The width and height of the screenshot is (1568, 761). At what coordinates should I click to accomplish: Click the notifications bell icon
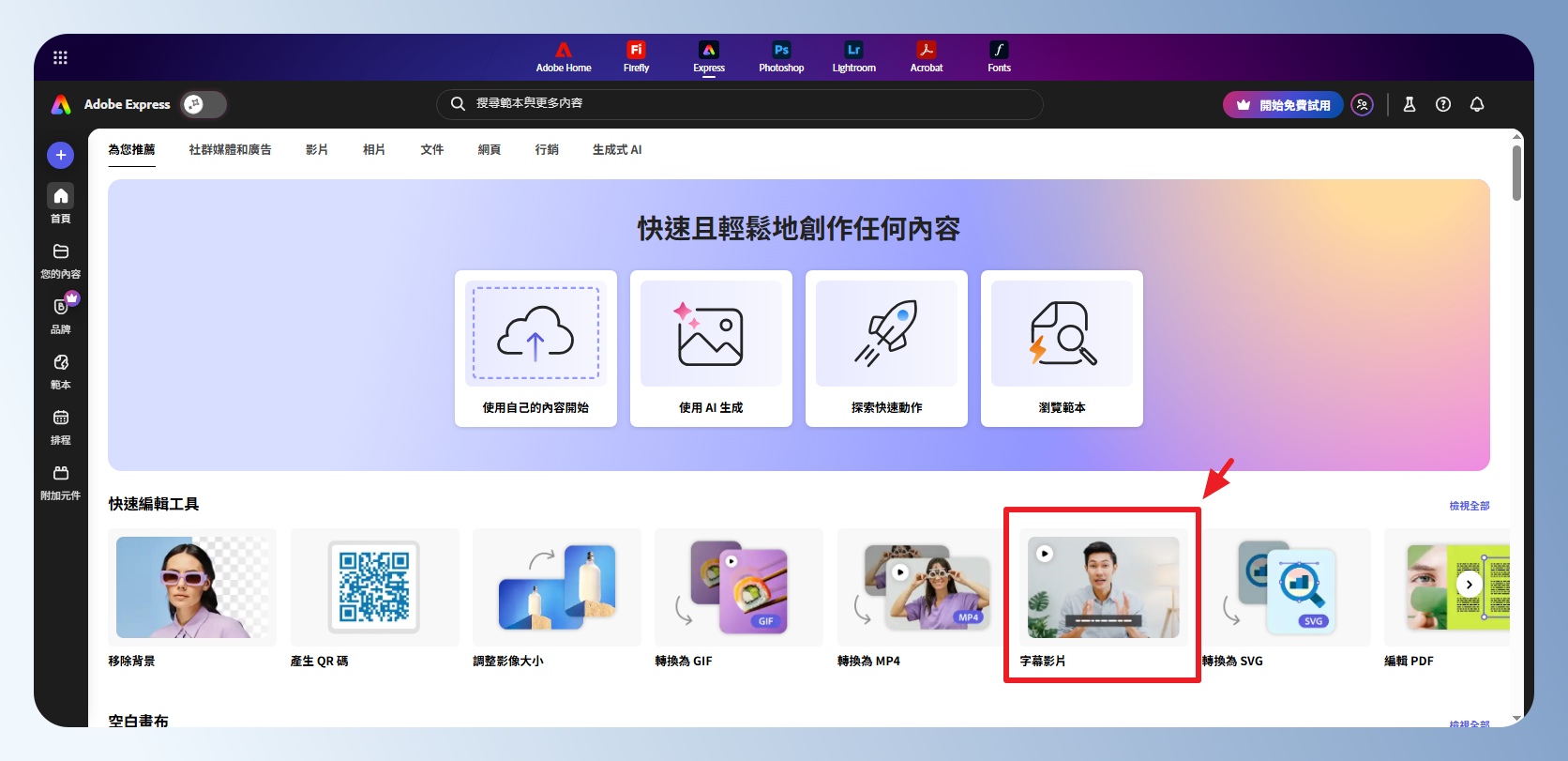coord(1477,104)
